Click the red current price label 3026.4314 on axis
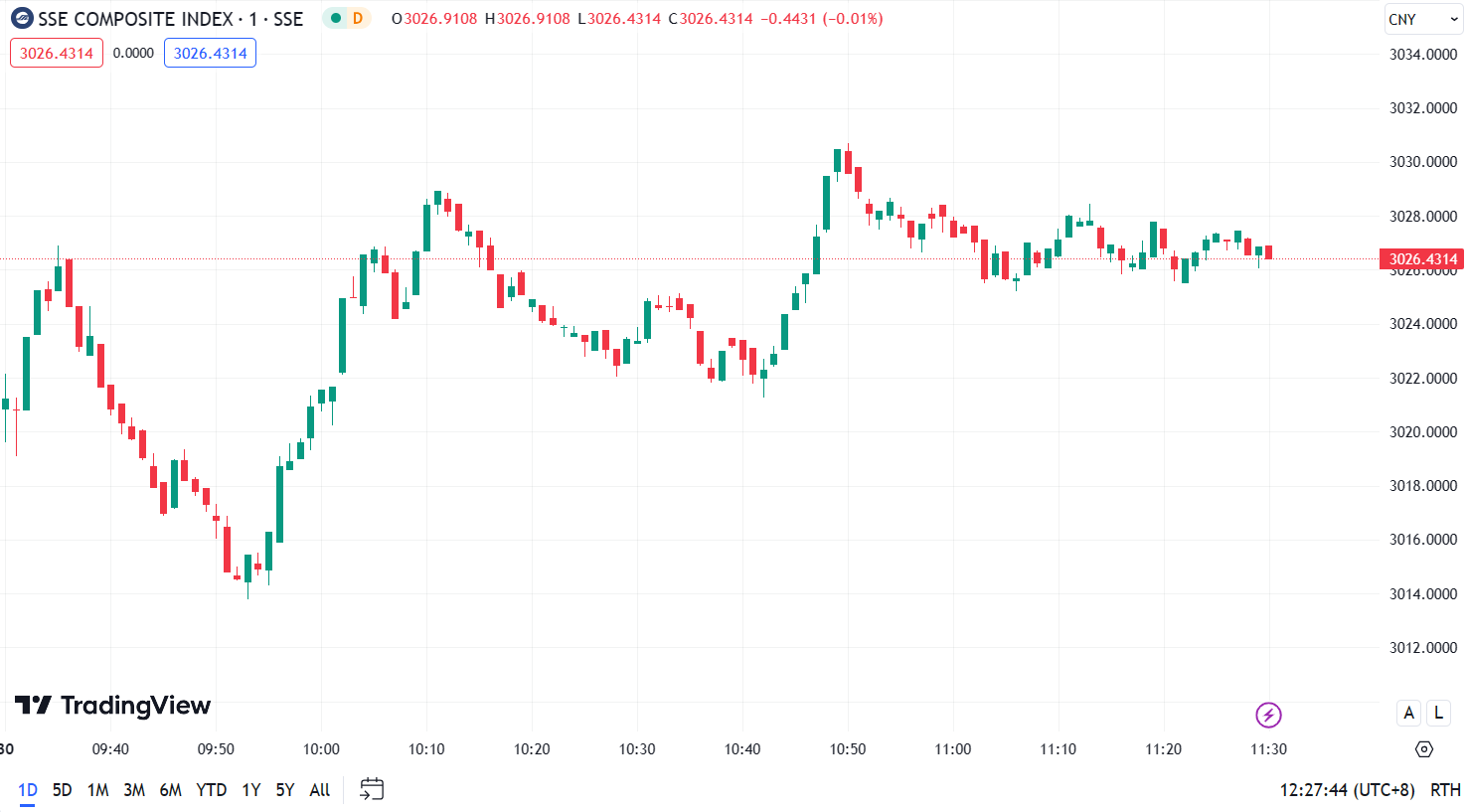This screenshot has height=812, width=1467. click(1421, 259)
